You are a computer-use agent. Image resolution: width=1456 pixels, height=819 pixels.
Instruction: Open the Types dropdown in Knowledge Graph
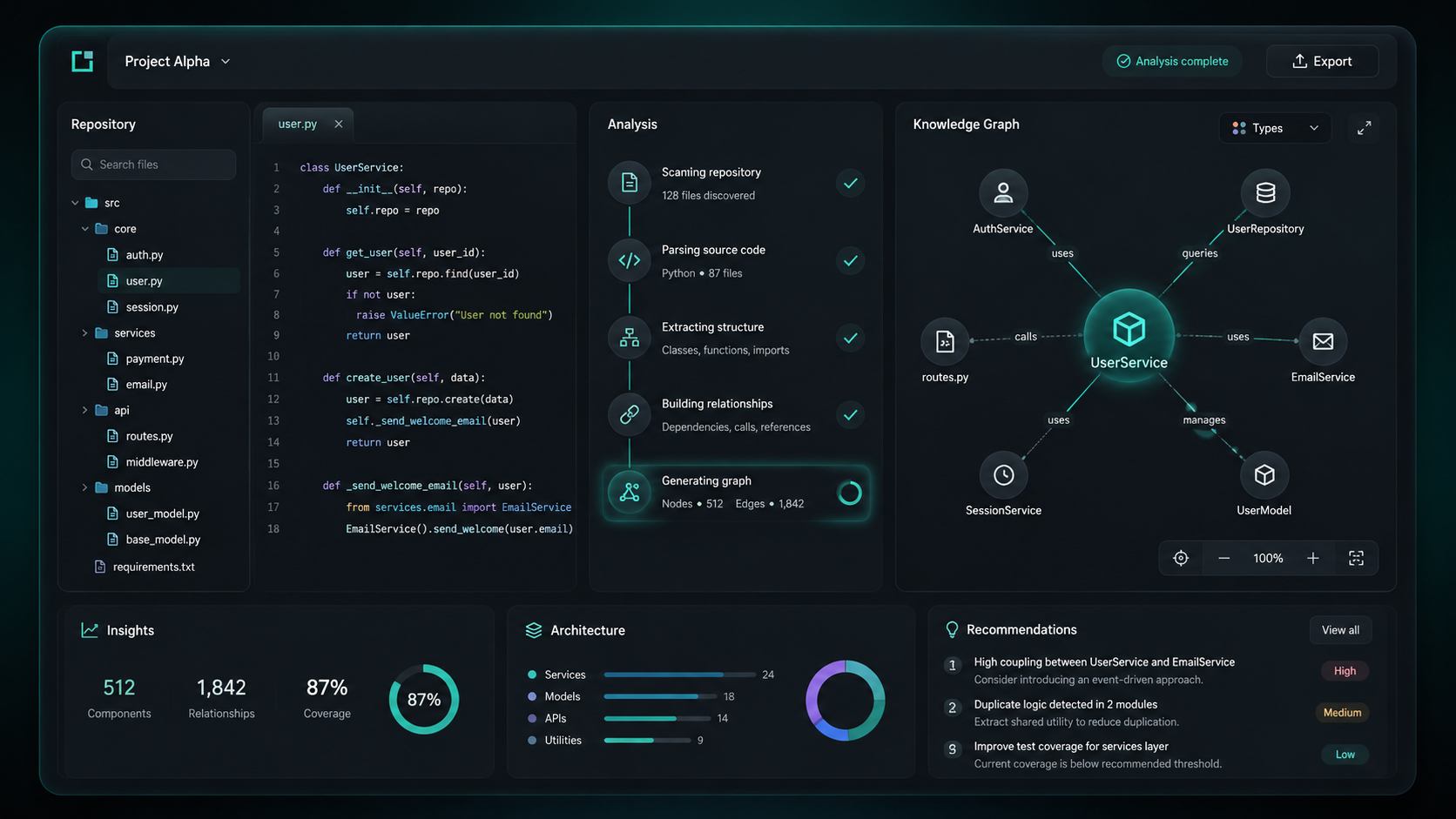pos(1275,128)
